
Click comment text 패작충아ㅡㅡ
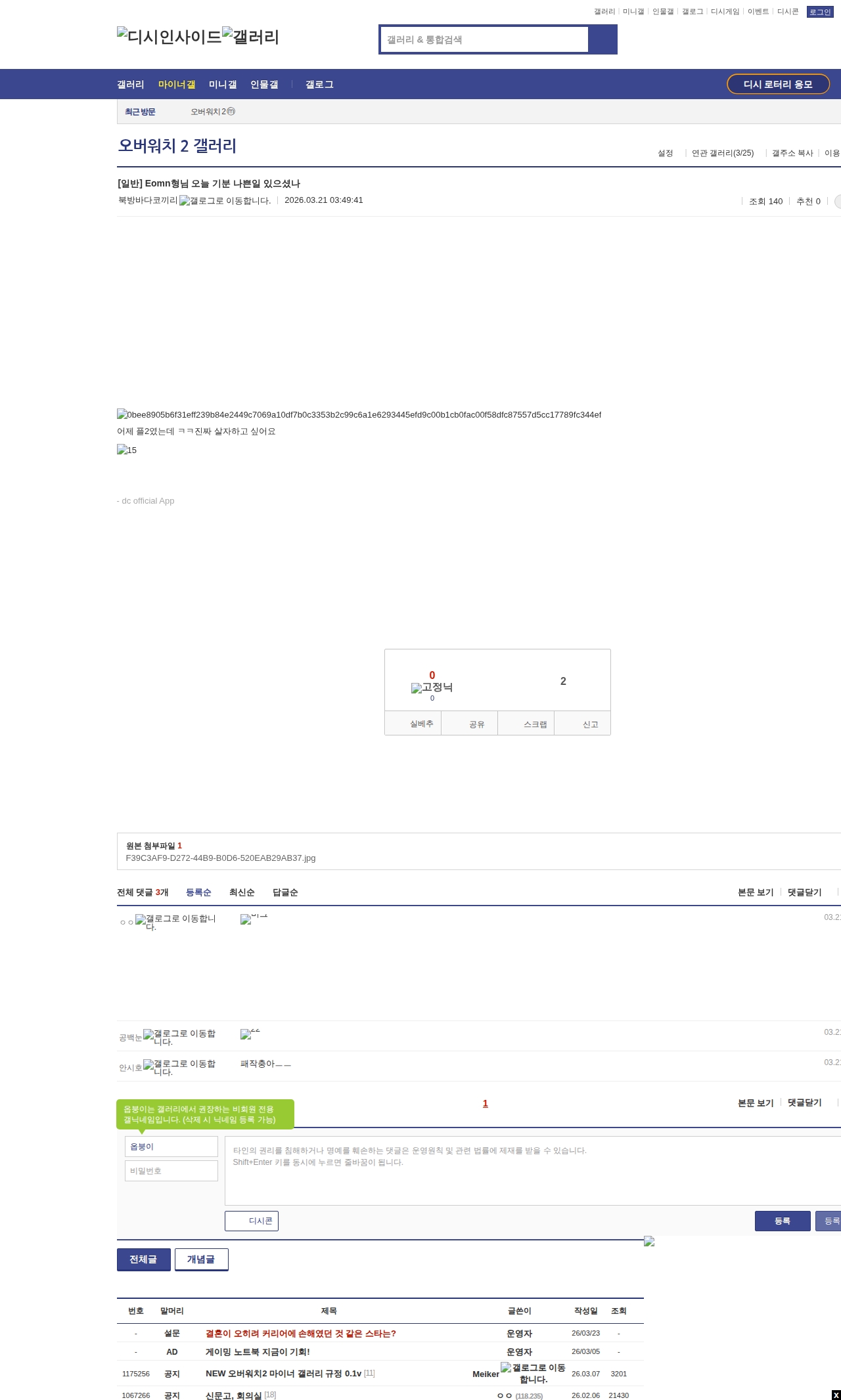pyautogui.click(x=265, y=1064)
